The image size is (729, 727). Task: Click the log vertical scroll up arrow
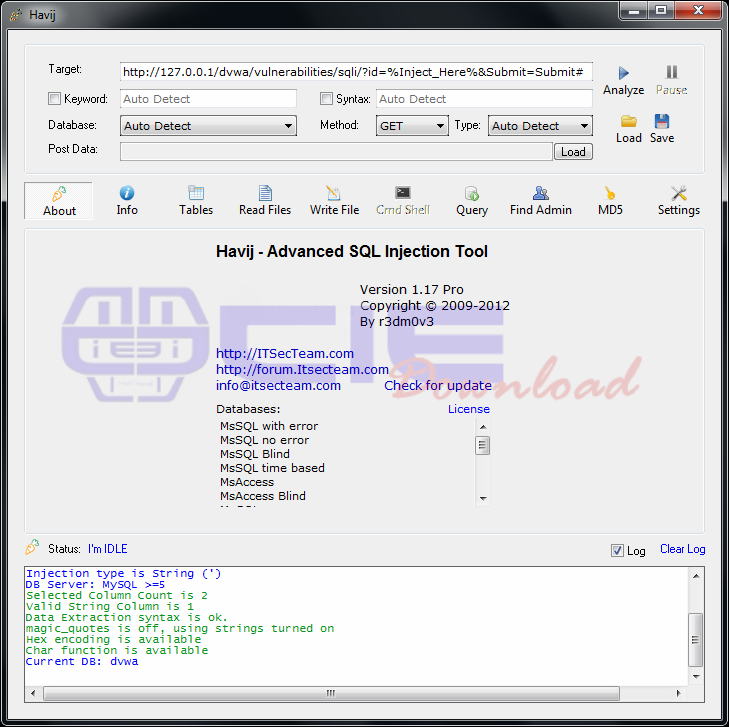click(696, 576)
